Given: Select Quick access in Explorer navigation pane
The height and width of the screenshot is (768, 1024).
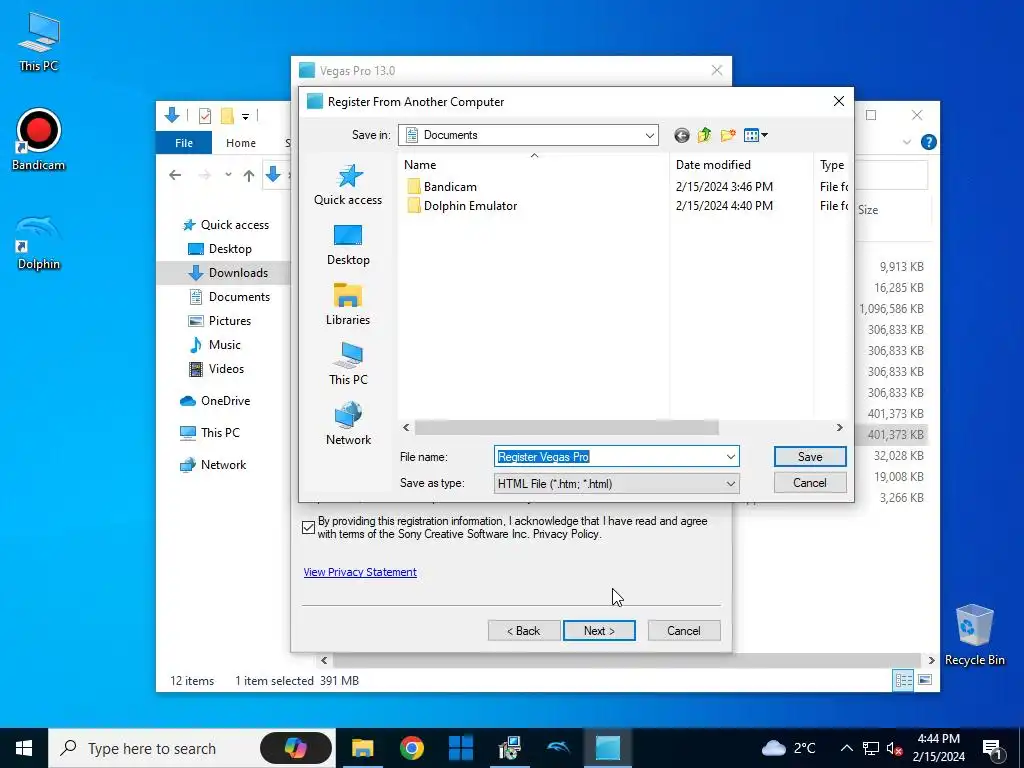Looking at the screenshot, I should point(226,225).
